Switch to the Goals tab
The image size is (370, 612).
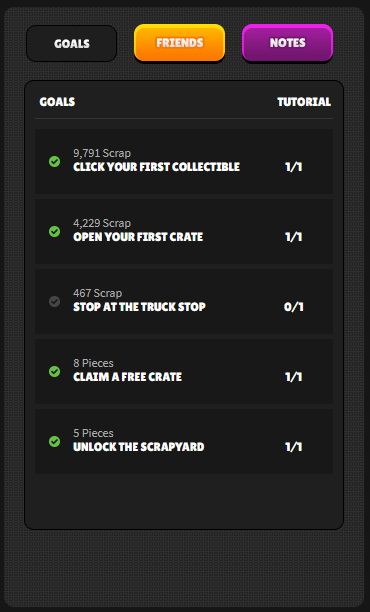click(72, 43)
